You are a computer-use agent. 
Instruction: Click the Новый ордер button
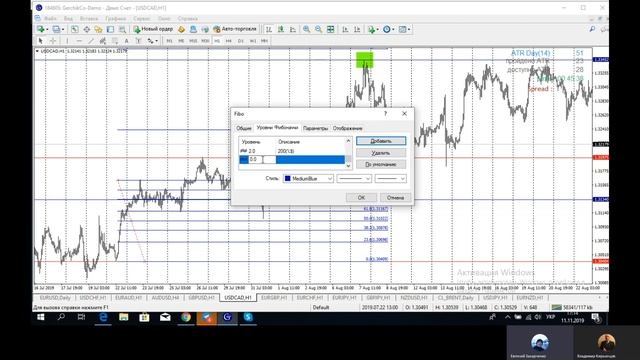point(153,29)
